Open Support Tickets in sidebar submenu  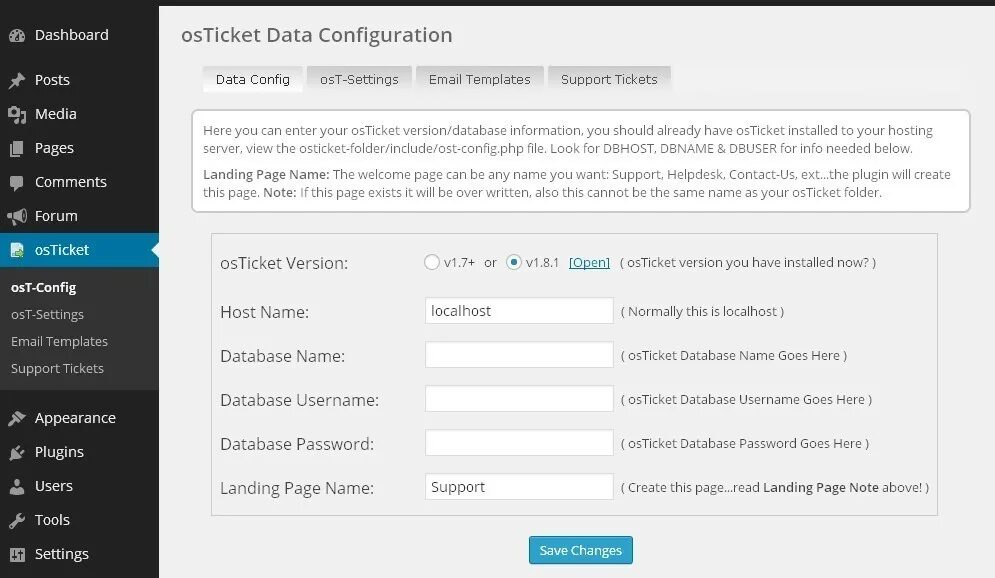(57, 369)
